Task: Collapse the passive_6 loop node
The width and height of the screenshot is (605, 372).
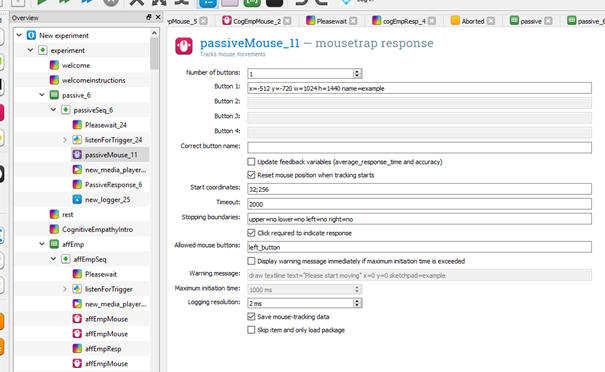Action: pos(42,95)
